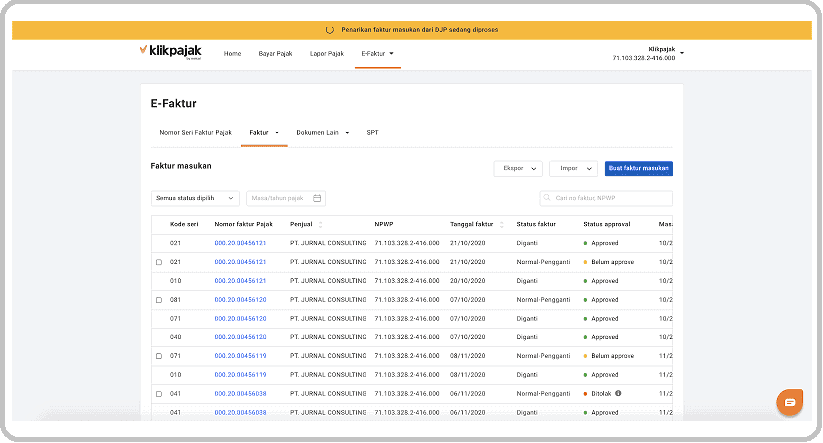Image resolution: width=823 pixels, height=443 pixels.
Task: Tick checkbox for 021 Normal-Pengganti row
Action: click(x=159, y=262)
